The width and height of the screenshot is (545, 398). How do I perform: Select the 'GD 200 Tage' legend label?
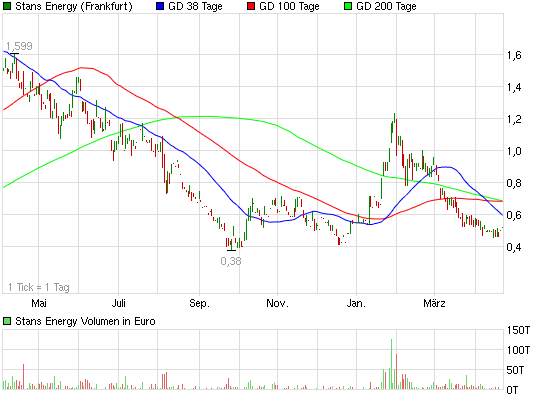pos(386,7)
